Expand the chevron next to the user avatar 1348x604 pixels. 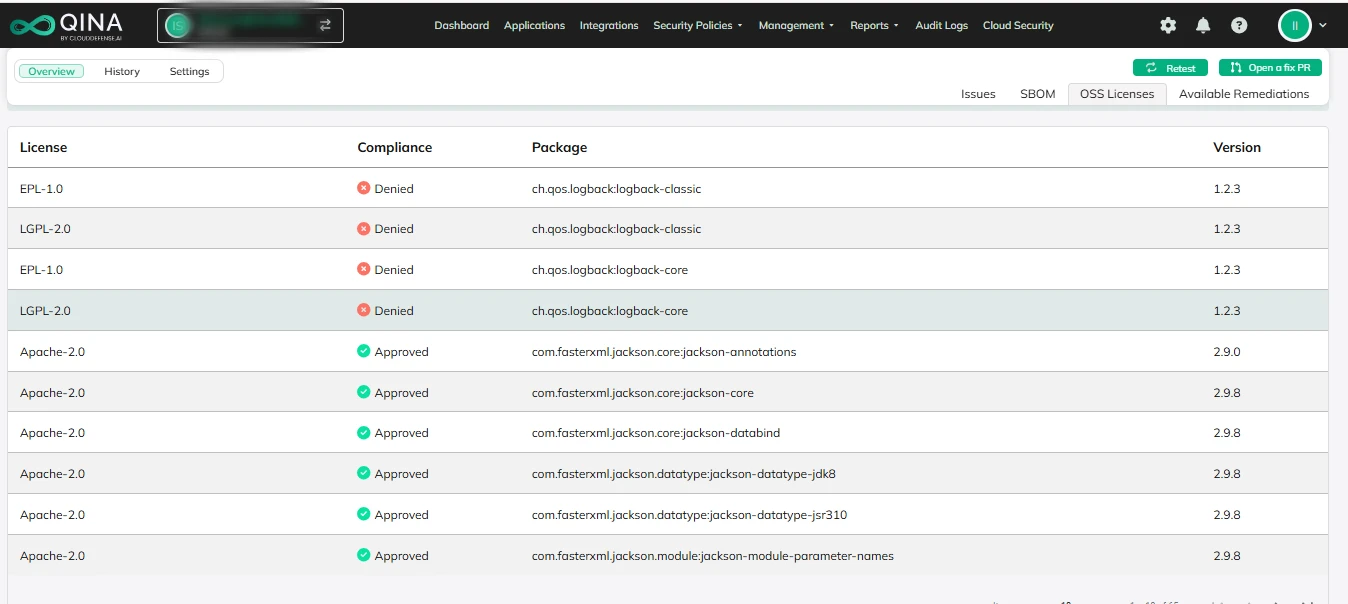[1324, 25]
